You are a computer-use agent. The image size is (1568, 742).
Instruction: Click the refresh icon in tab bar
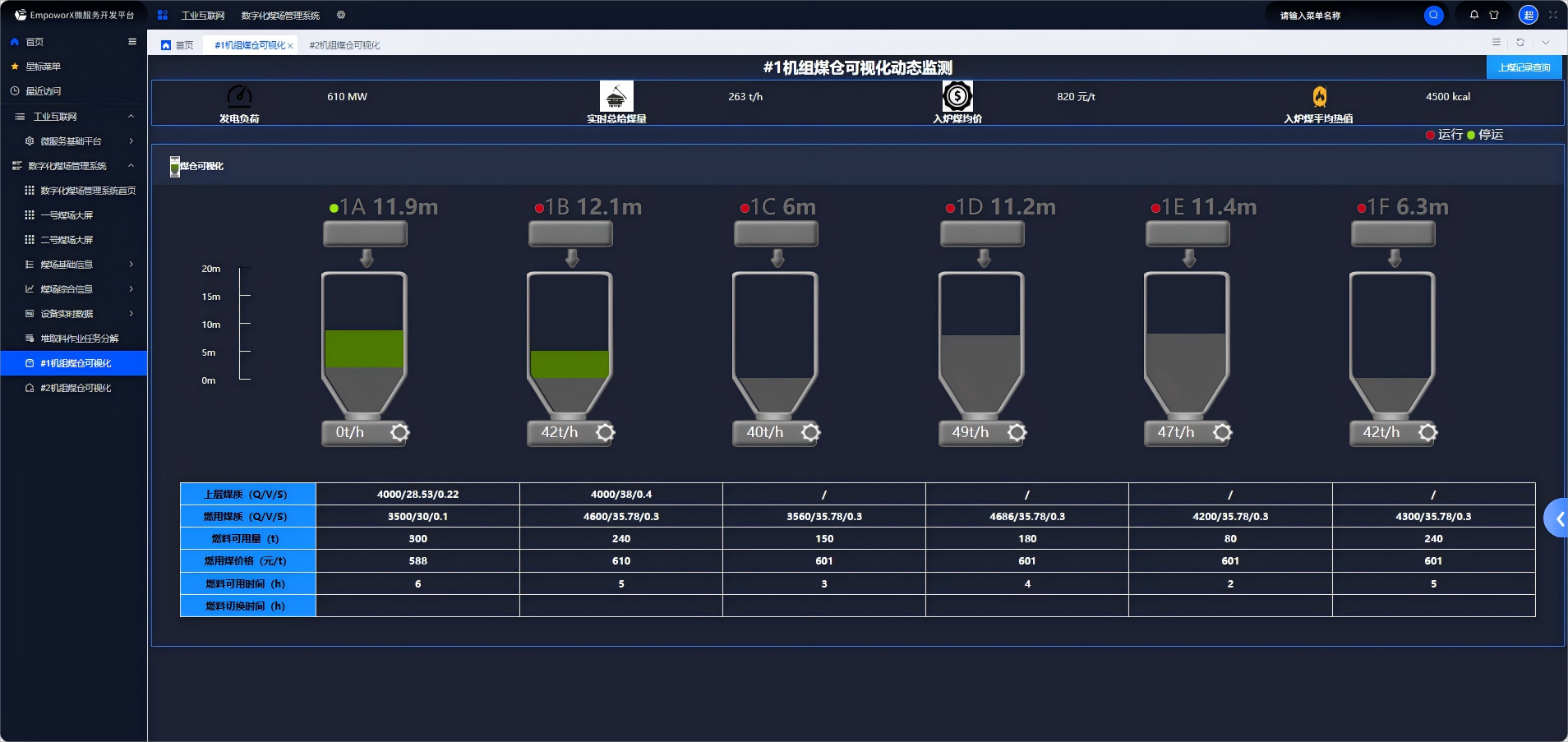click(1520, 43)
